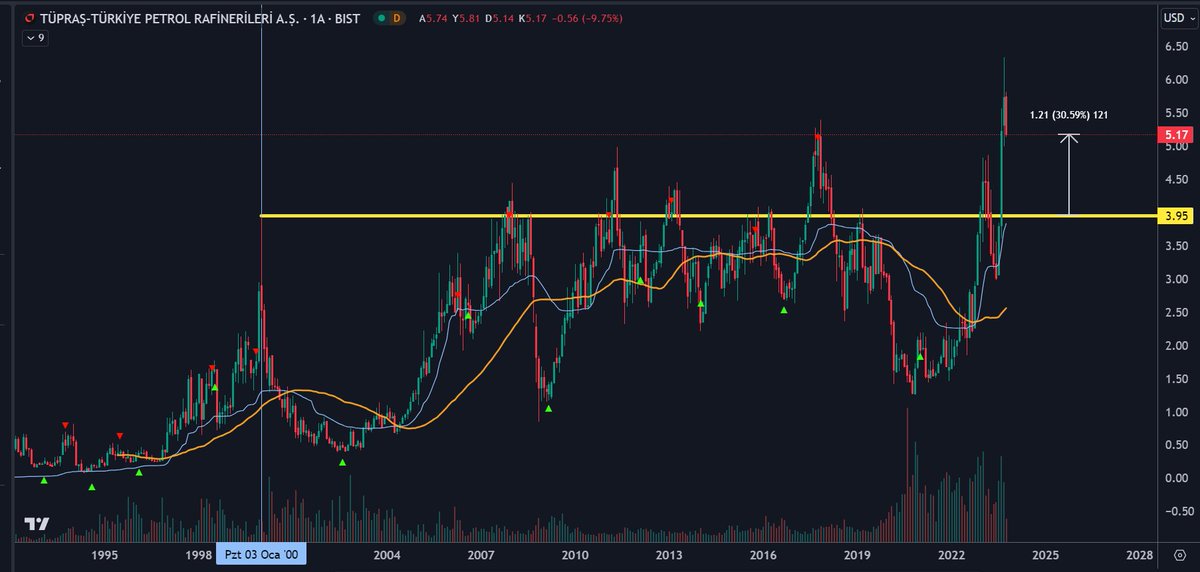
Task: Click the orange D data badge
Action: point(397,18)
